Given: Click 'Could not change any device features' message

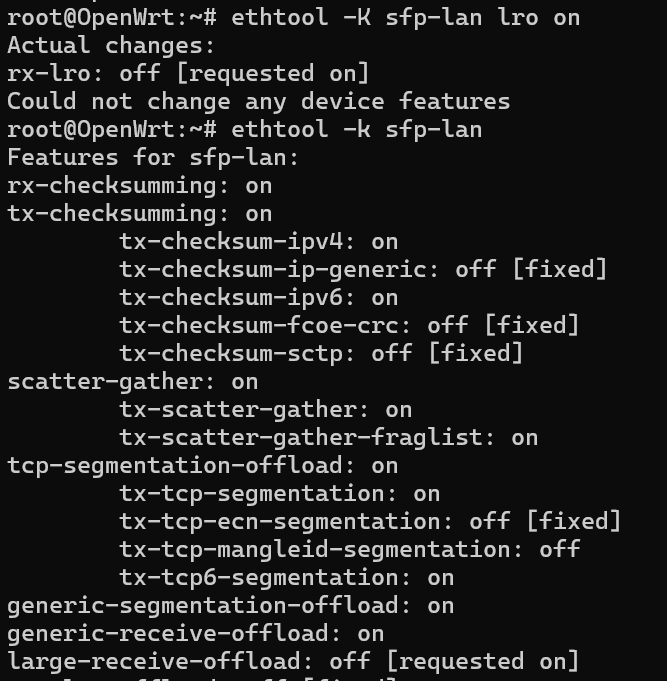Looking at the screenshot, I should 258,101.
